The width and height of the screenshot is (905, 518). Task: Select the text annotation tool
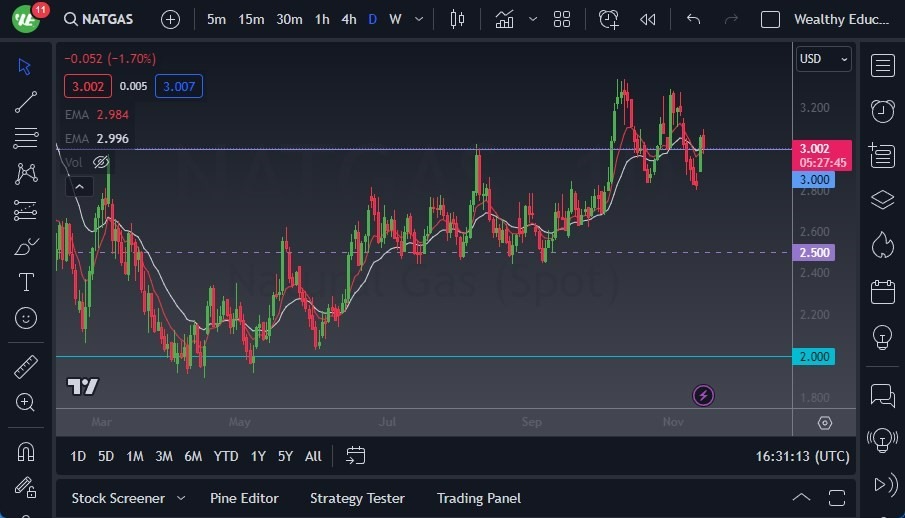26,282
